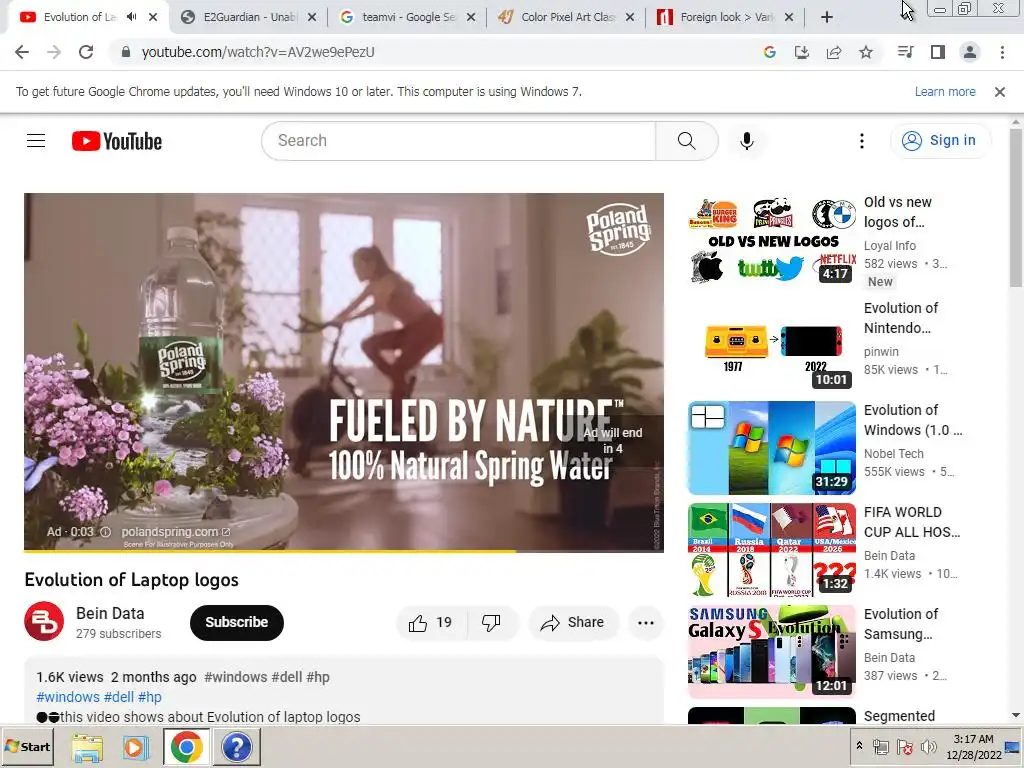
Task: Click the Nobel Tech channel name
Action: 893,453
